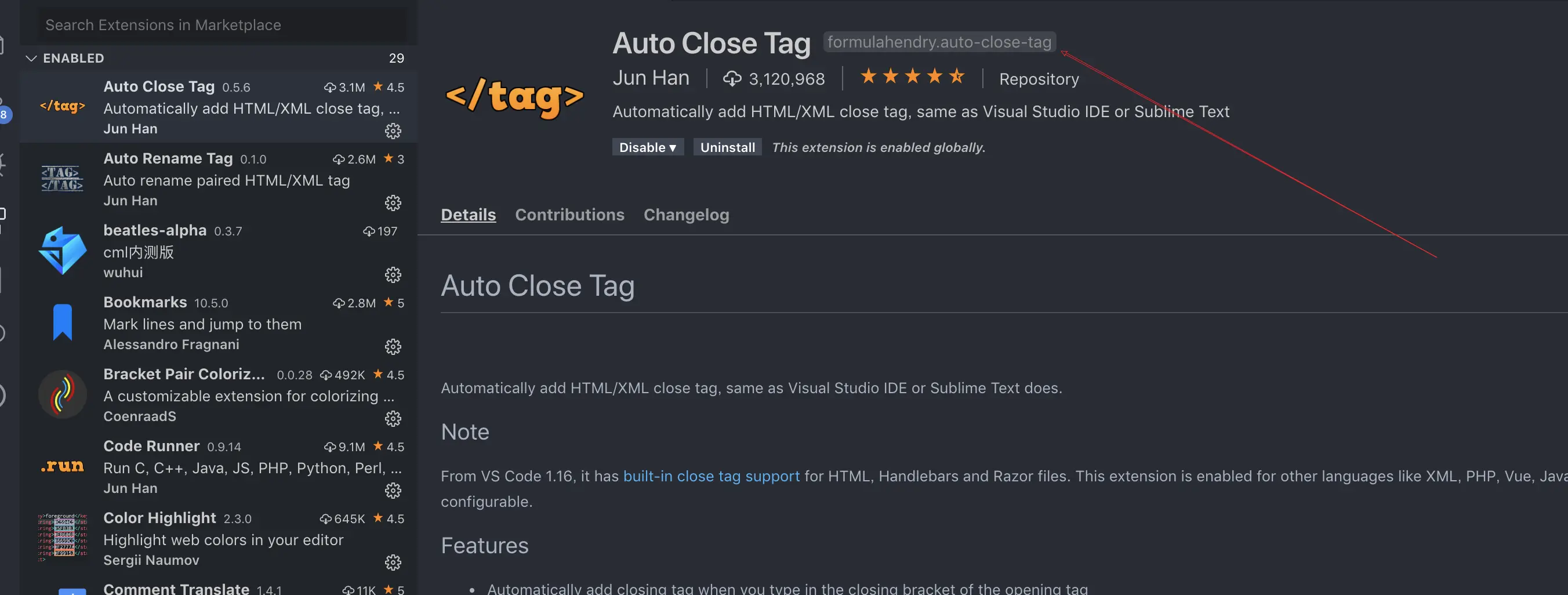This screenshot has width=1568, height=595.
Task: Open the Changelog tab
Action: 686,215
